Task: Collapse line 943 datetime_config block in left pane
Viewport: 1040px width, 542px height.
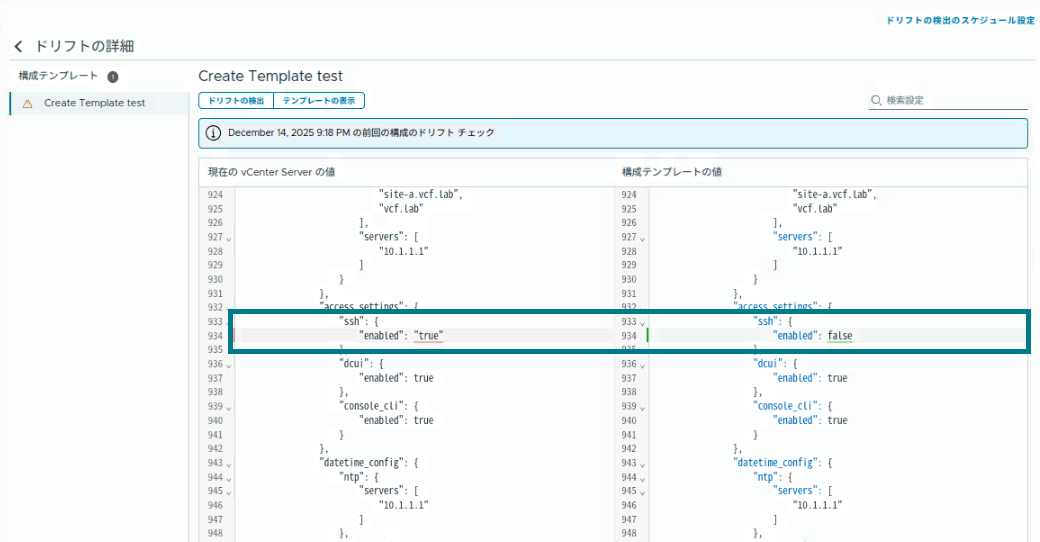Action: (x=228, y=464)
